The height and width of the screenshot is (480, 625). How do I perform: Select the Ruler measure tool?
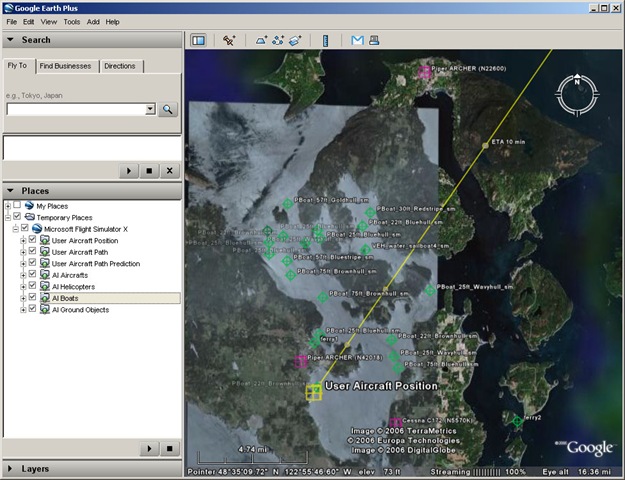tap(326, 40)
